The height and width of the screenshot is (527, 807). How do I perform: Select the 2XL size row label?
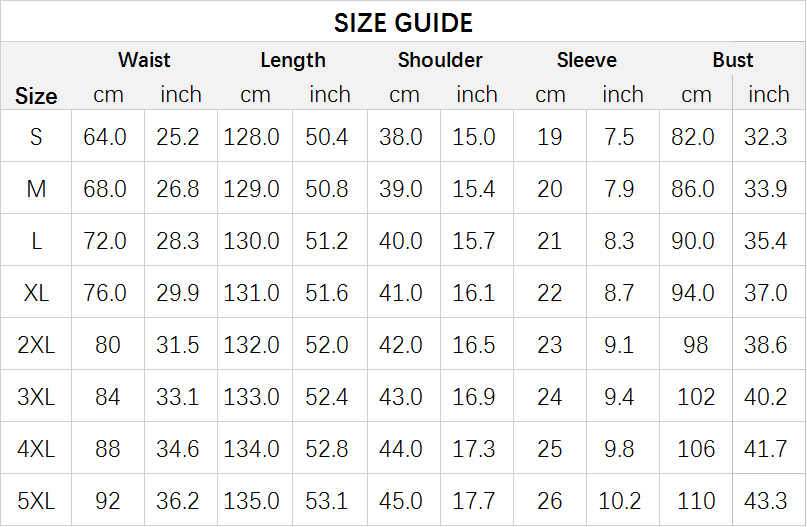(36, 345)
